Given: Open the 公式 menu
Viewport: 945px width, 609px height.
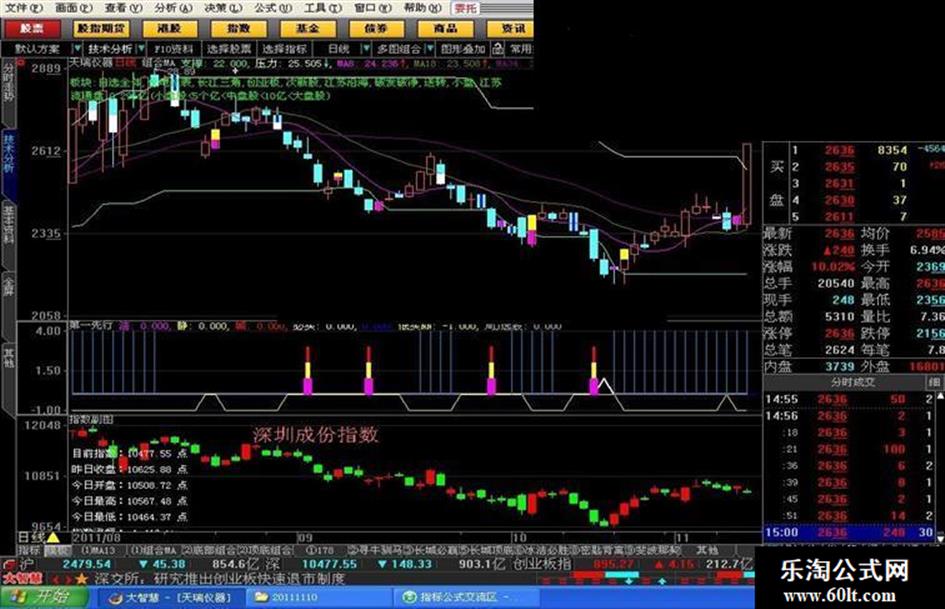Looking at the screenshot, I should [272, 8].
